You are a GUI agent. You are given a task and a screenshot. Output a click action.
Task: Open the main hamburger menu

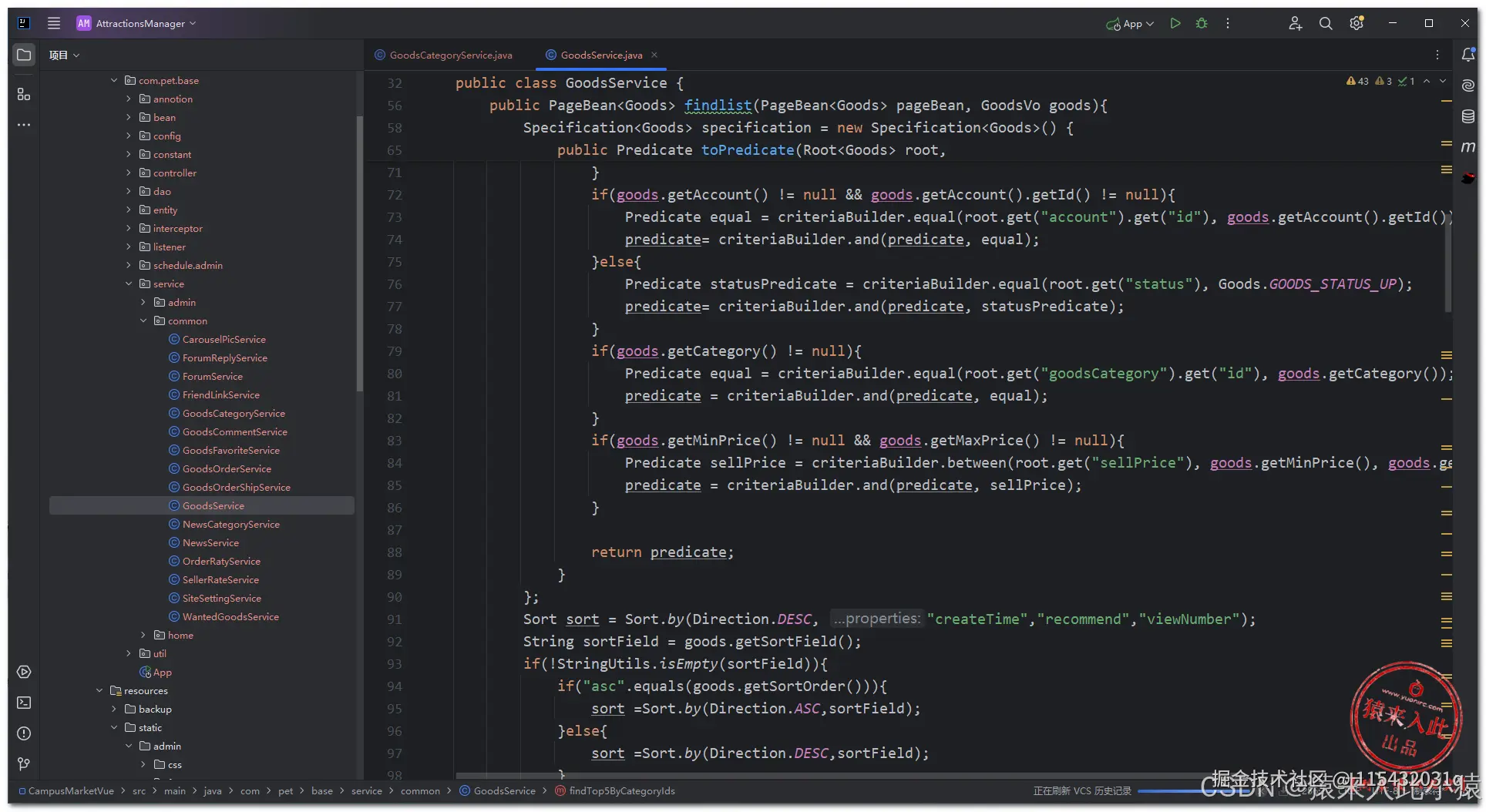tap(54, 23)
